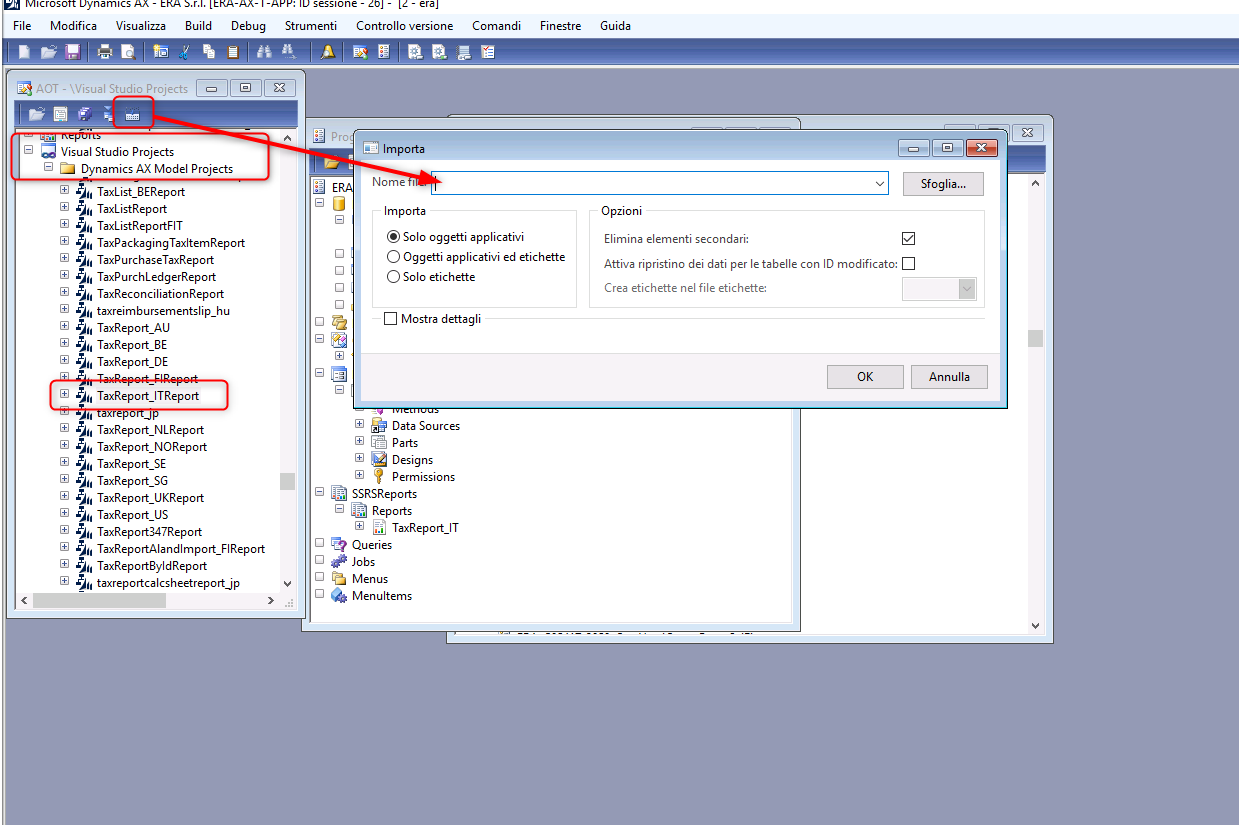This screenshot has height=825, width=1239.
Task: Uncheck Elimina elementi secondari option
Action: 908,238
